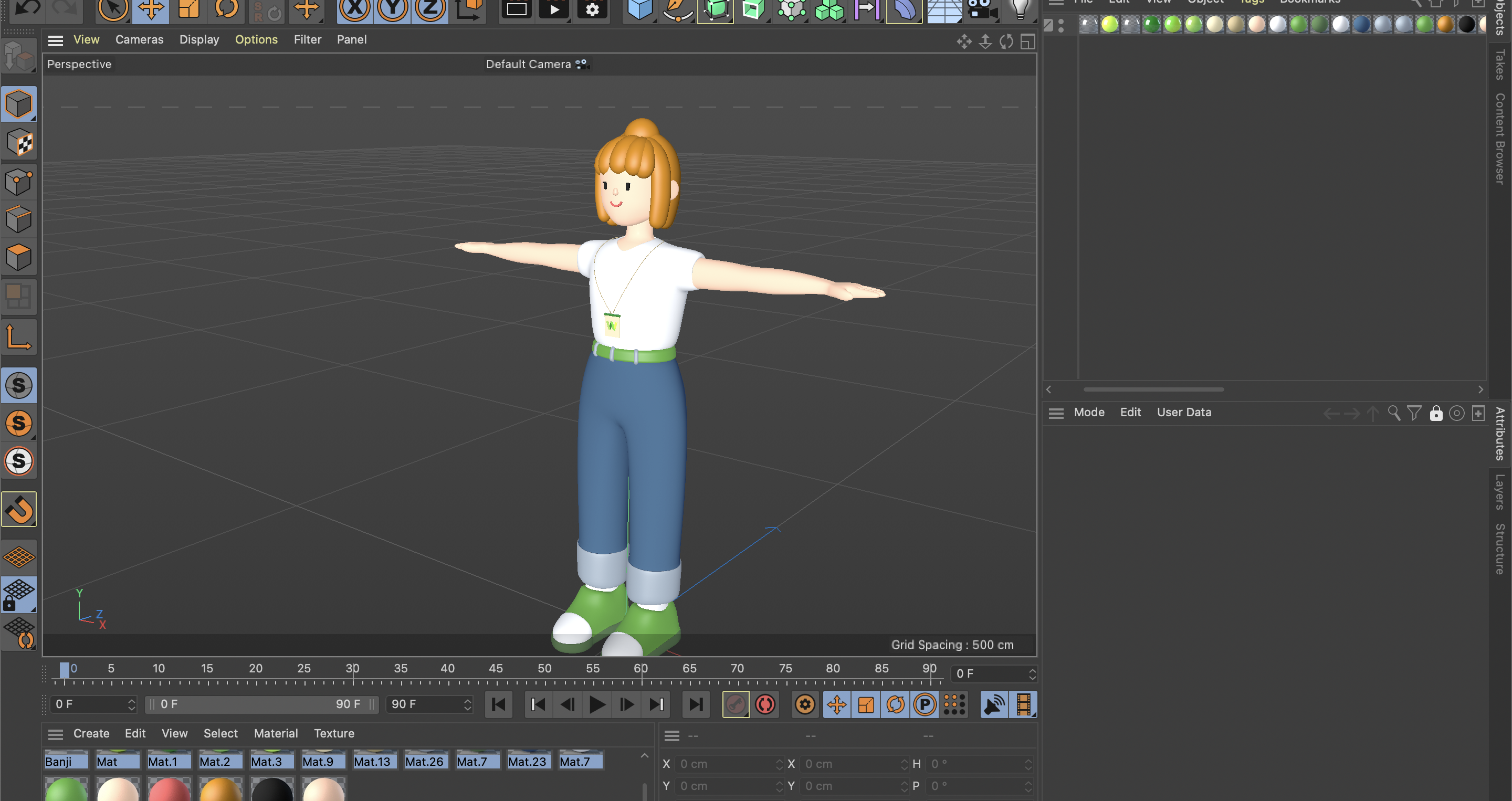
Task: Toggle the Snap magnet icon
Action: point(19,509)
